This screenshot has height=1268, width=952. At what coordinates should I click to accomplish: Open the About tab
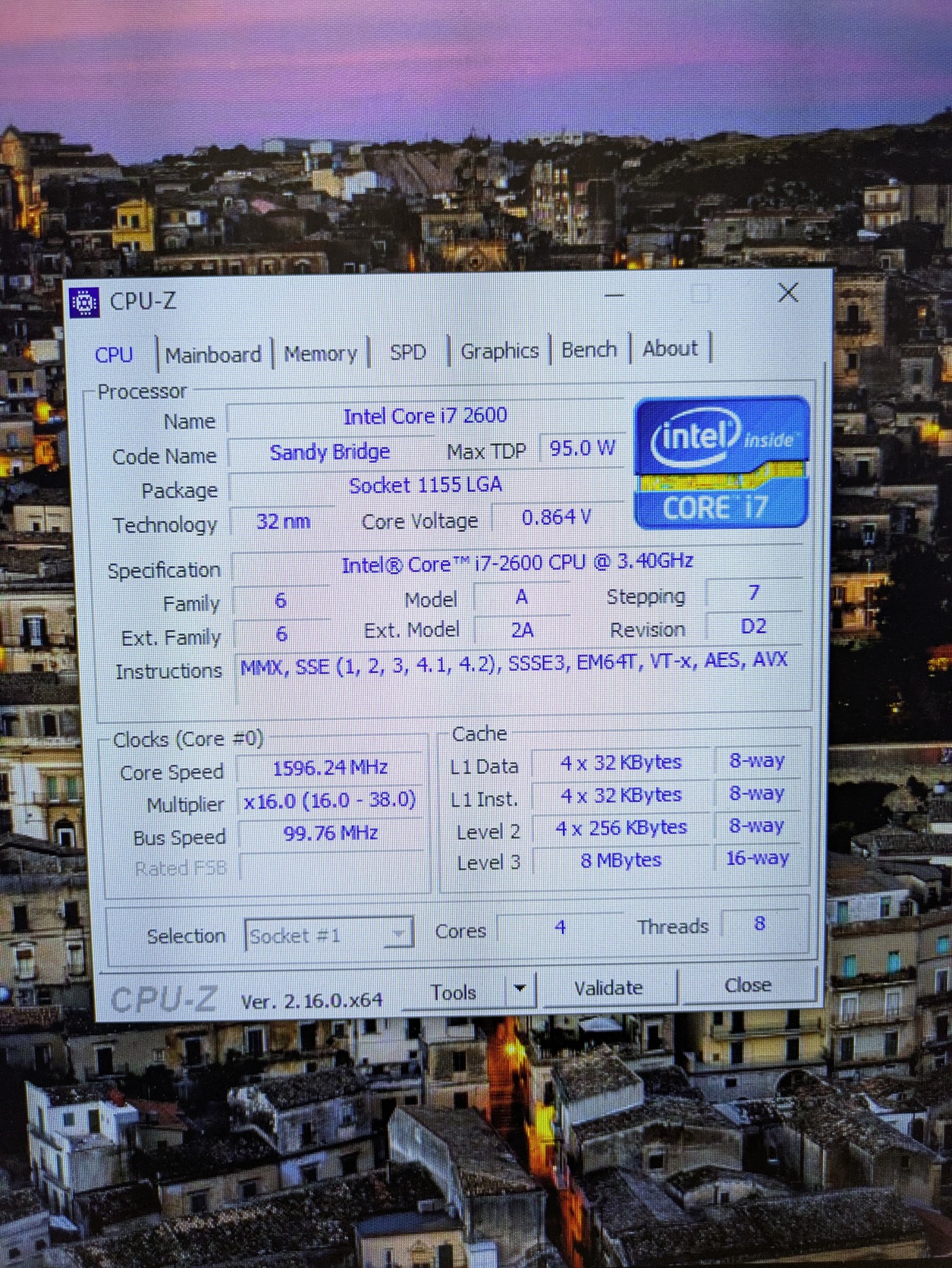pos(670,348)
